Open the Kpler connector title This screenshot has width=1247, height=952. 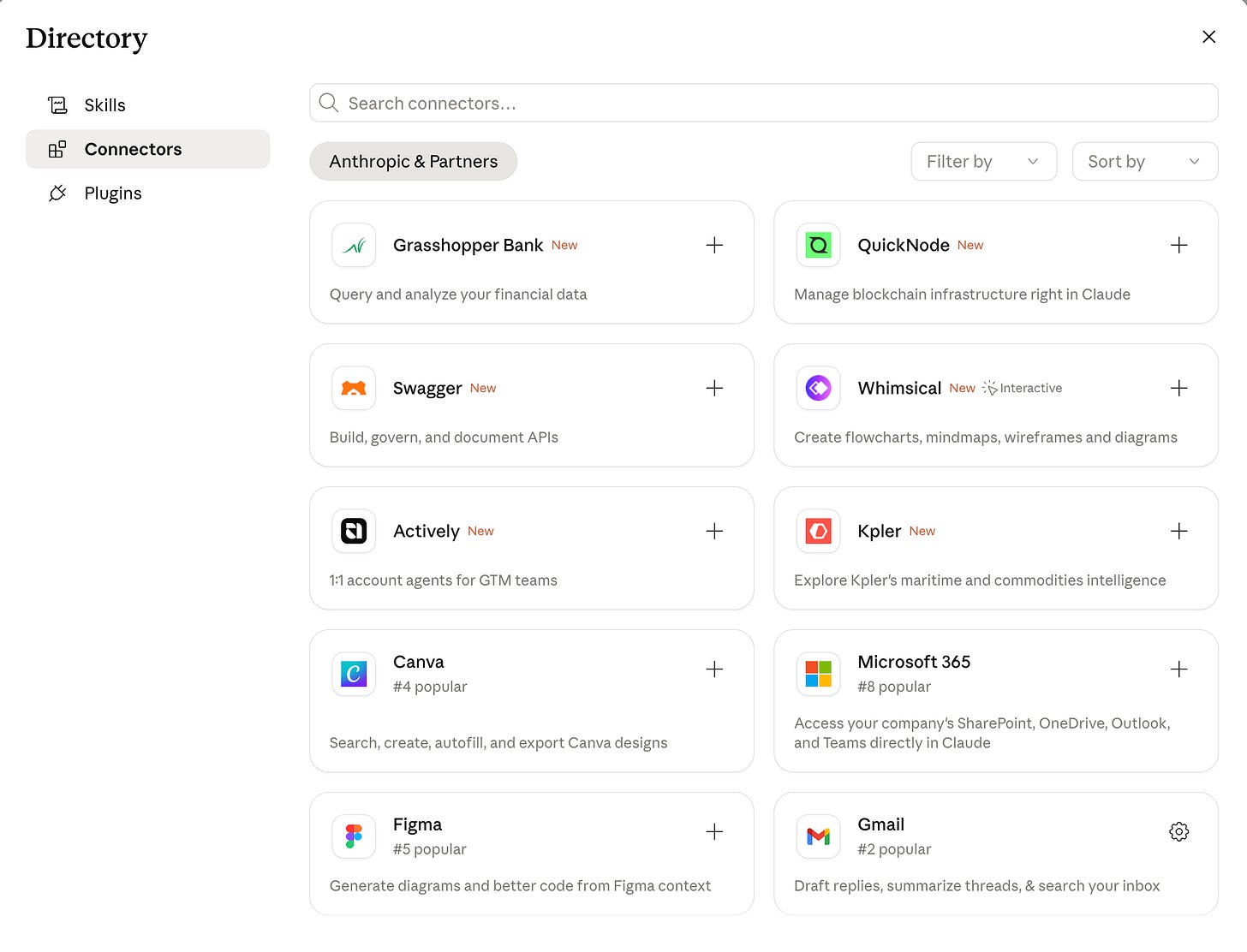coord(879,532)
